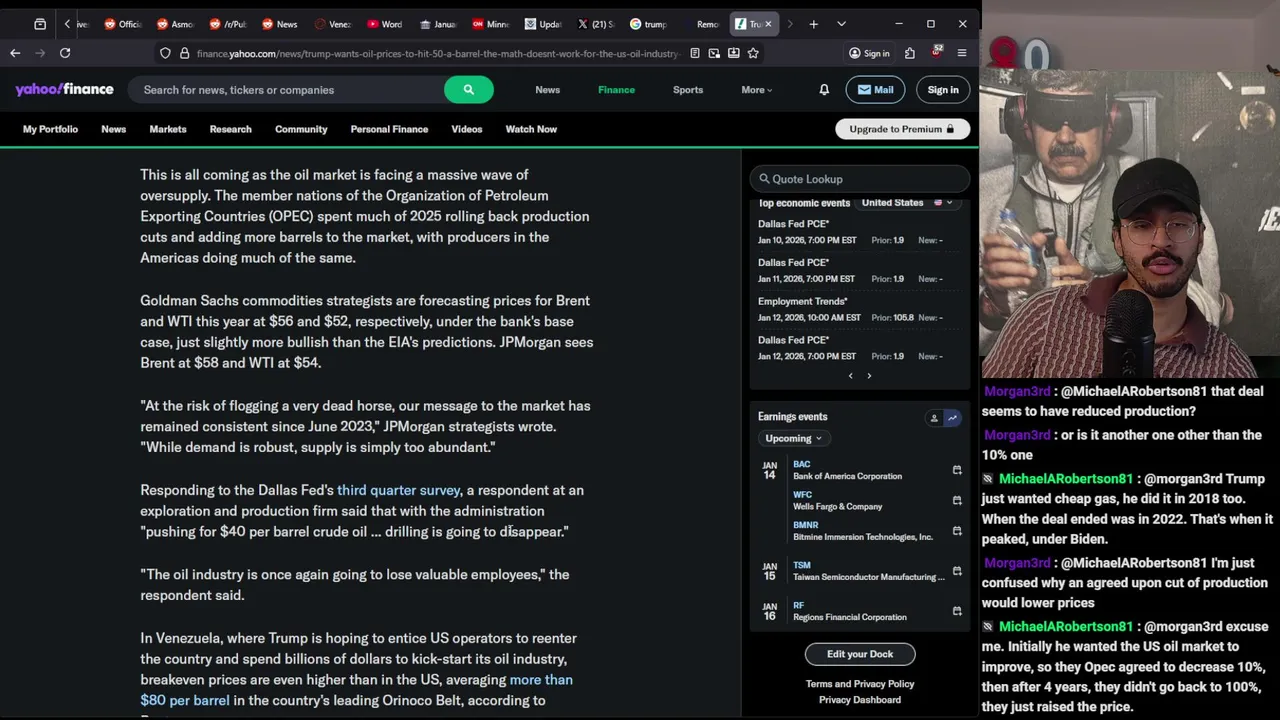This screenshot has width=1280, height=720.
Task: Open the Firefox View icon at tab strip
Action: coord(40,24)
